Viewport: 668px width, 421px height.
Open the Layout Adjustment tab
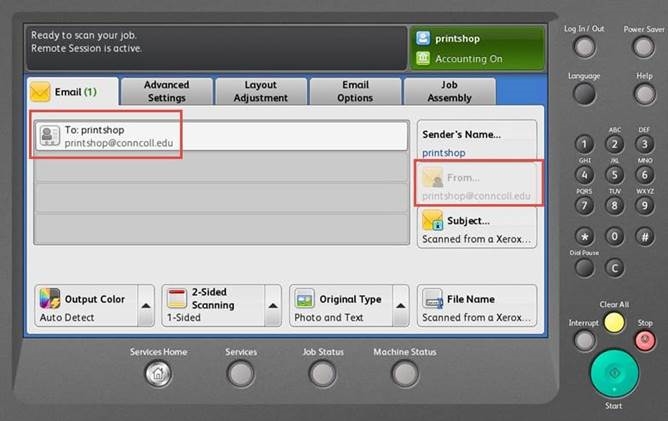[x=261, y=91]
